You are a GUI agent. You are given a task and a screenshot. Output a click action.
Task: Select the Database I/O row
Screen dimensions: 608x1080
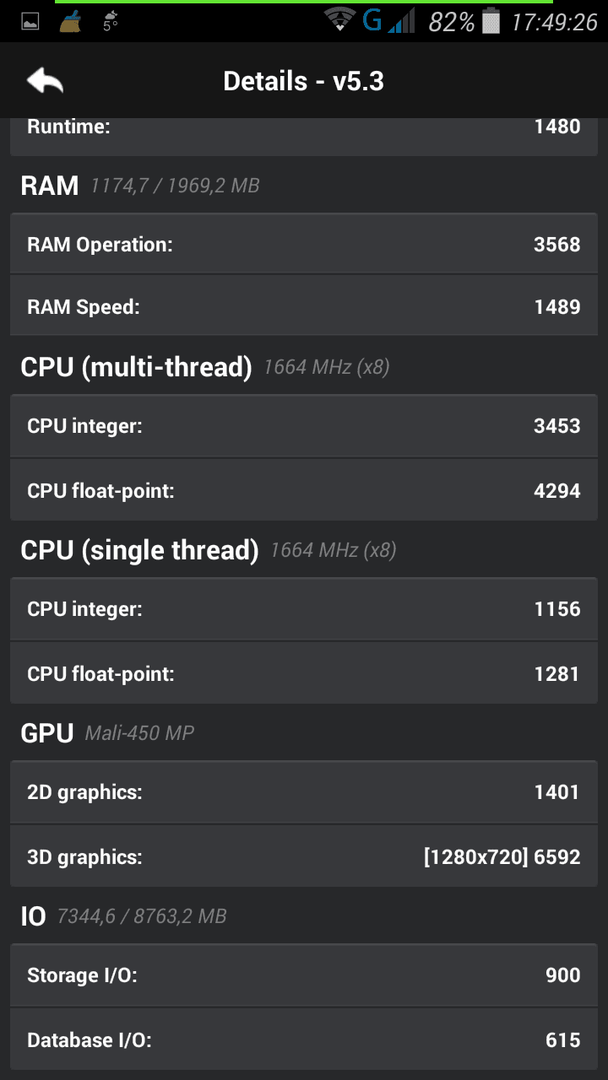(304, 1039)
